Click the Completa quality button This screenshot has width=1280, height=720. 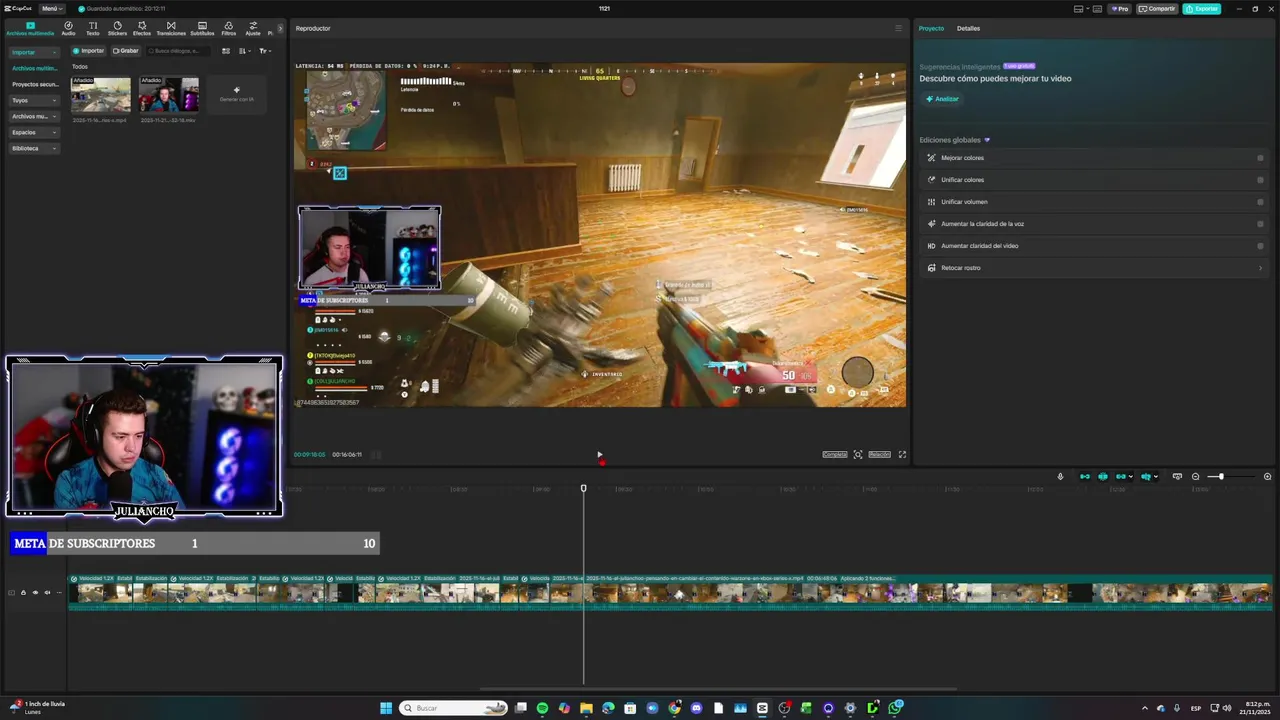coord(835,454)
